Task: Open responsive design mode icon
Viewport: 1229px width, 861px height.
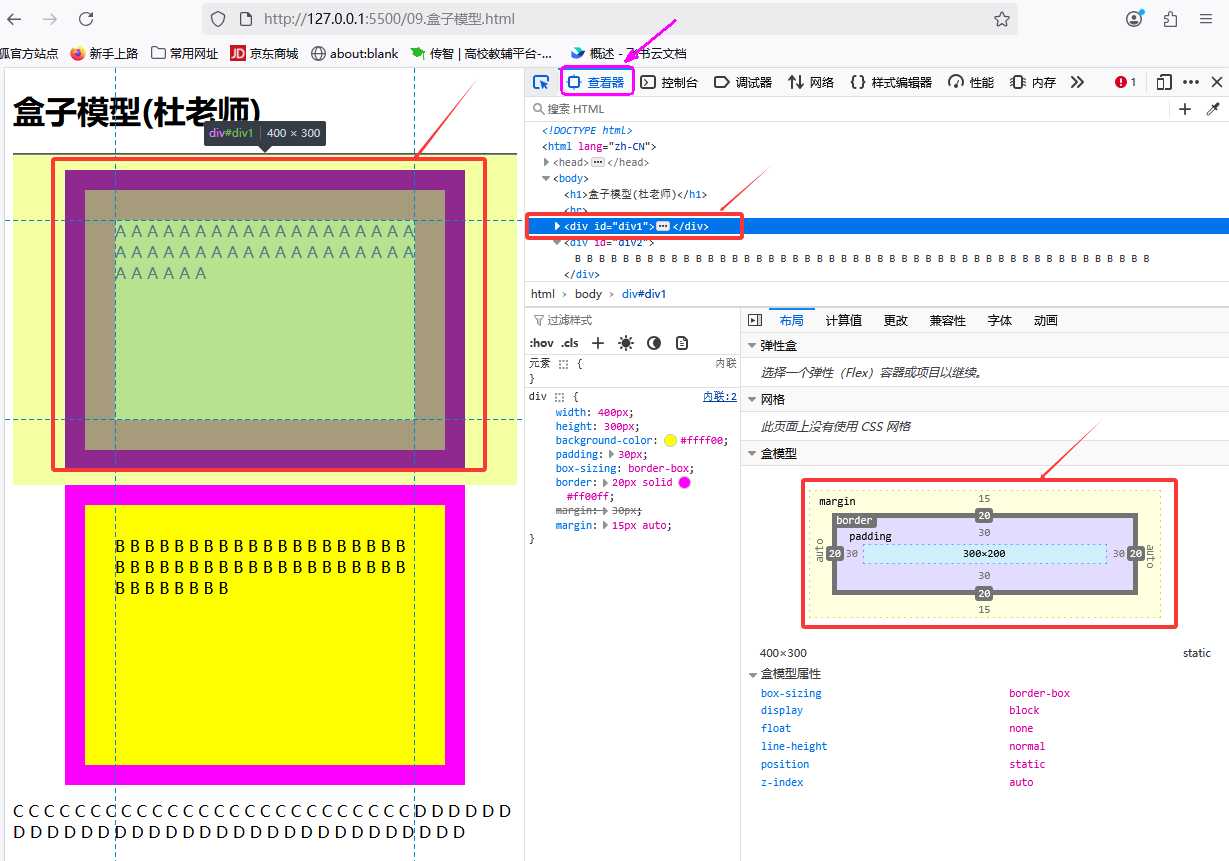Action: pos(1164,82)
